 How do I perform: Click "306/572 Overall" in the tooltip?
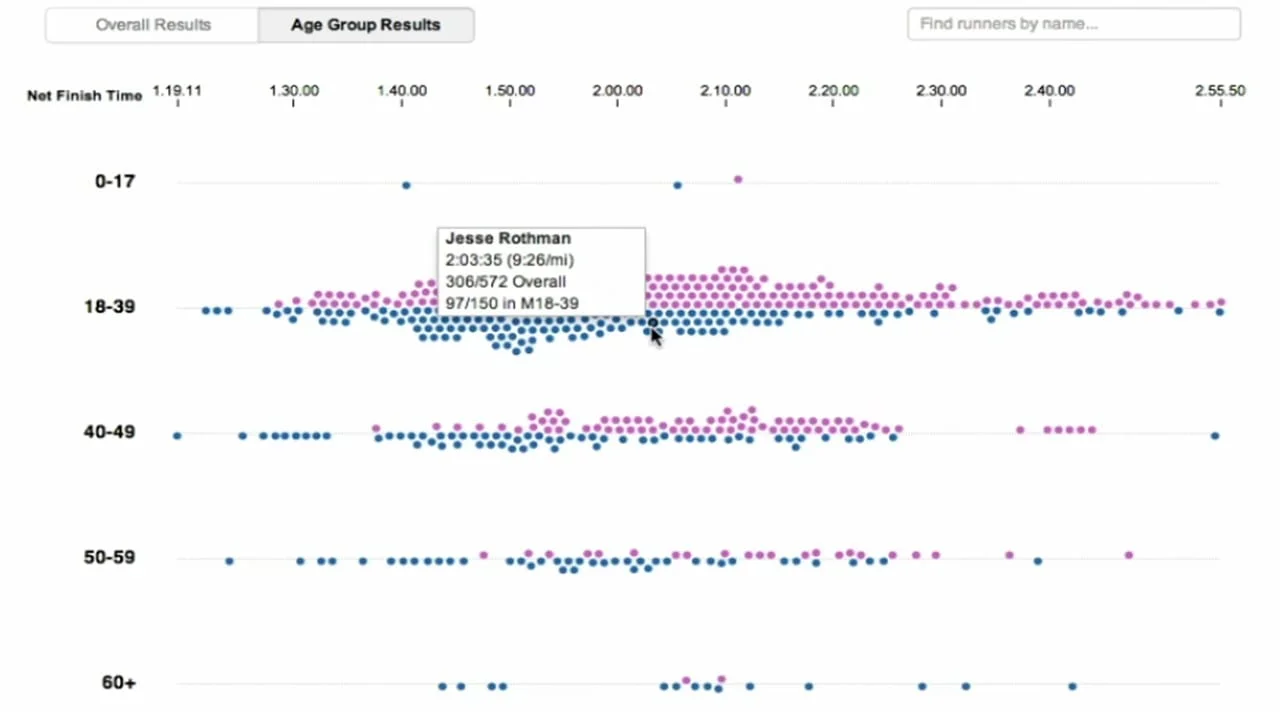point(505,282)
